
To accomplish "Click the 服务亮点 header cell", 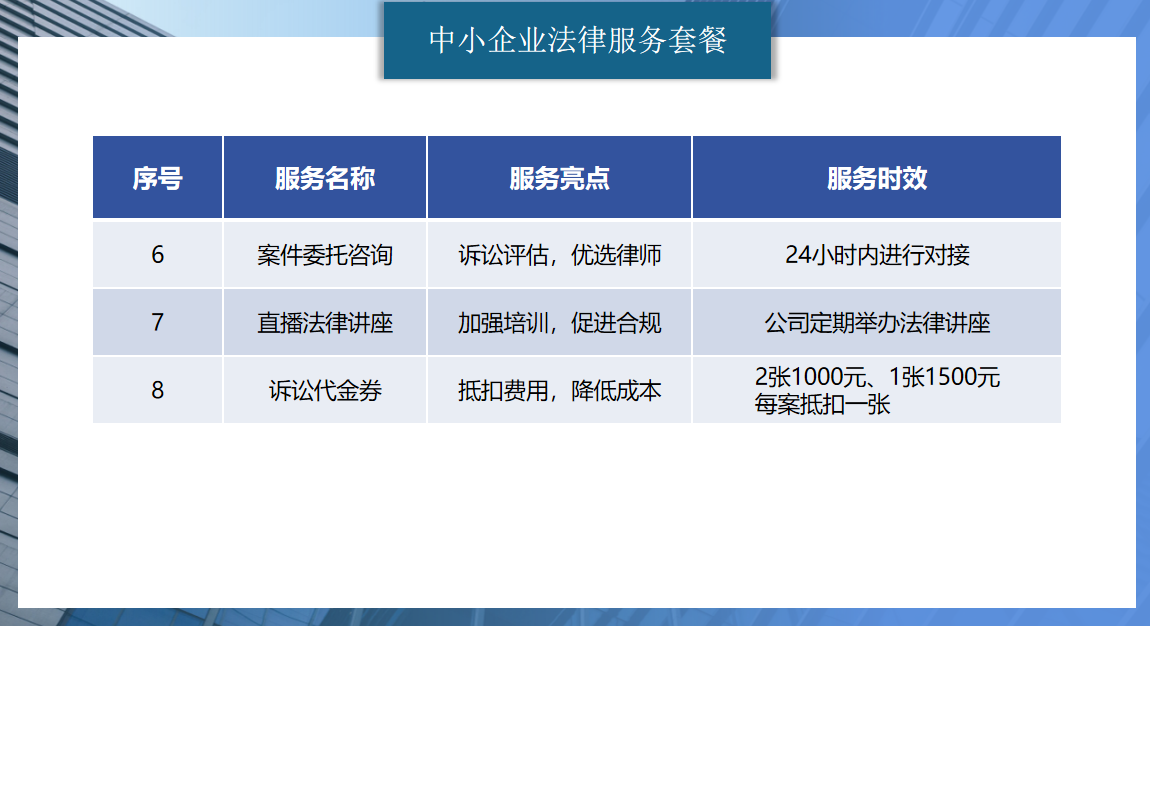I will [x=559, y=178].
